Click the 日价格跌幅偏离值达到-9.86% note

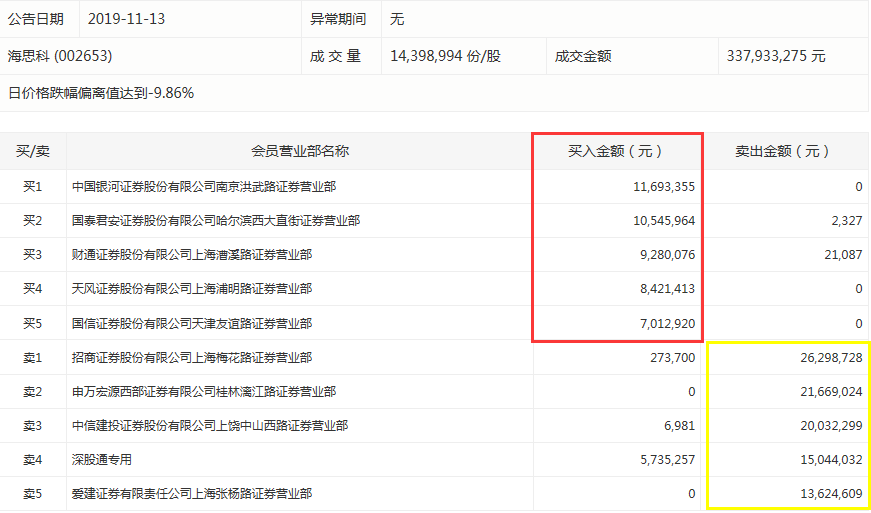pos(101,93)
